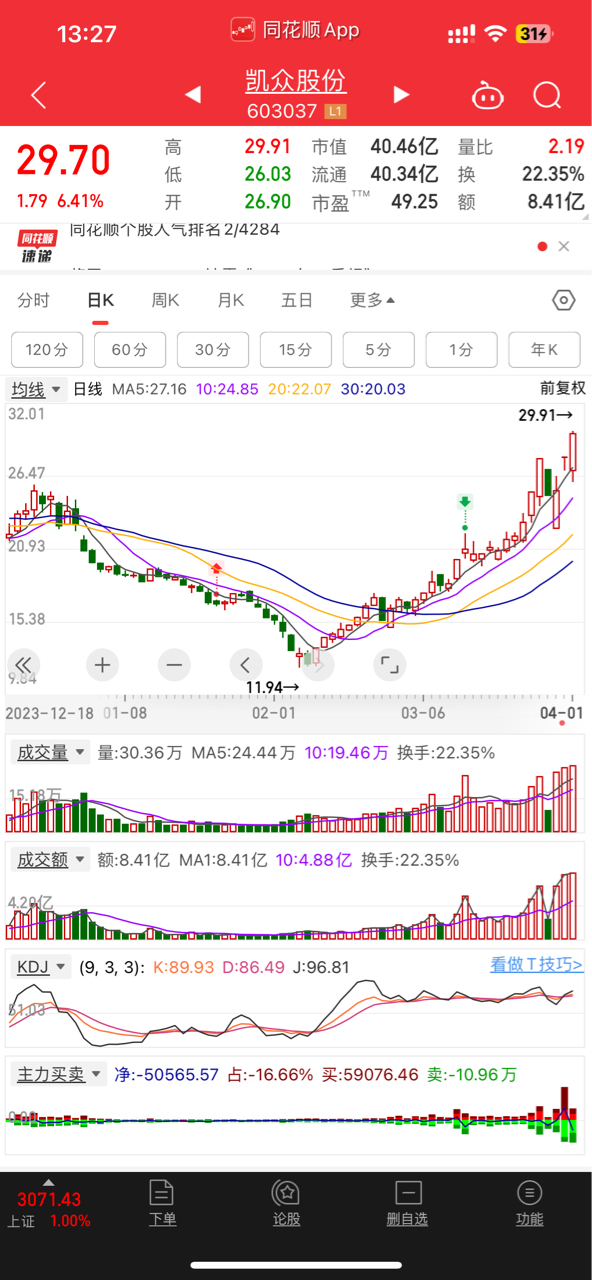The width and height of the screenshot is (592, 1280).
Task: Select 周K tab
Action: tap(165, 300)
